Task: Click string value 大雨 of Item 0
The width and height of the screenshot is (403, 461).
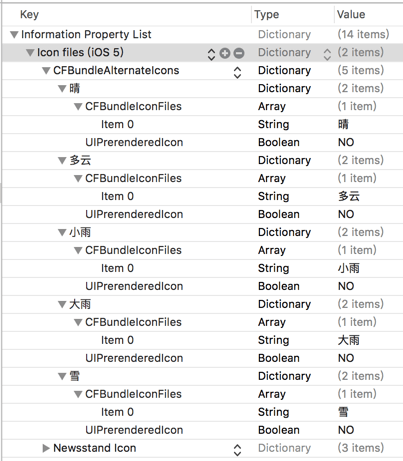Action: [349, 340]
